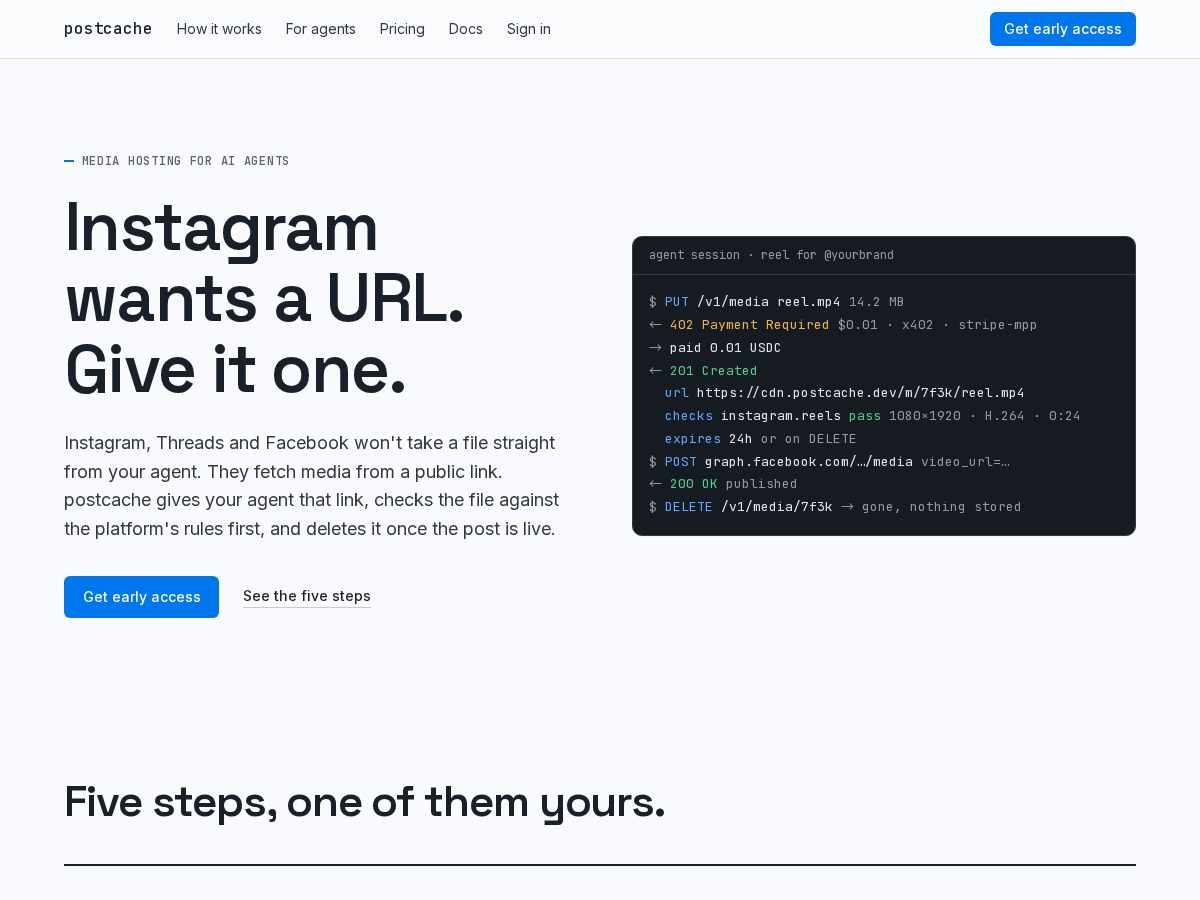Click the Five steps, one of them yours heading

click(x=365, y=802)
